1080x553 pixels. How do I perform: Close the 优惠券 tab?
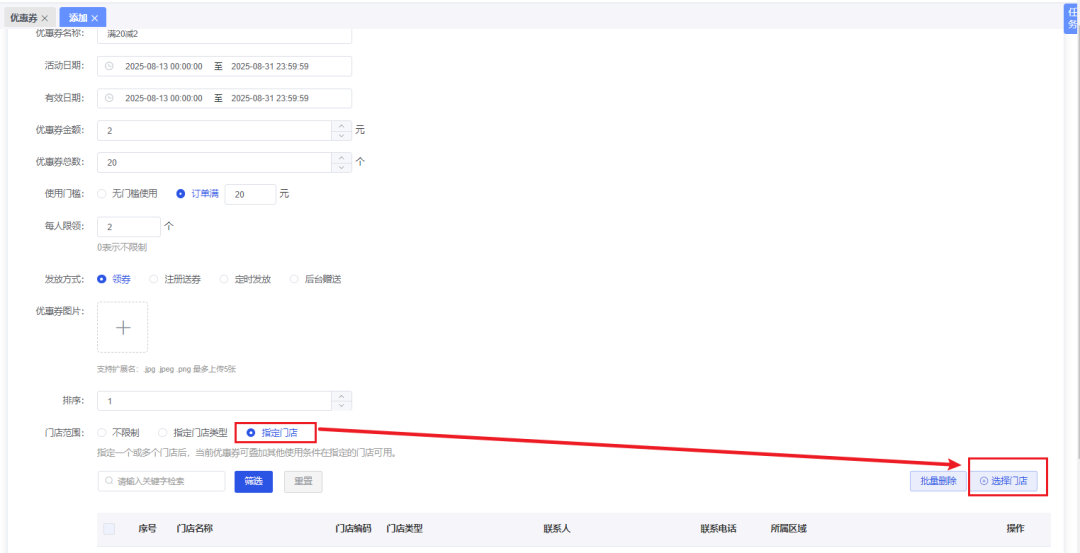(45, 18)
